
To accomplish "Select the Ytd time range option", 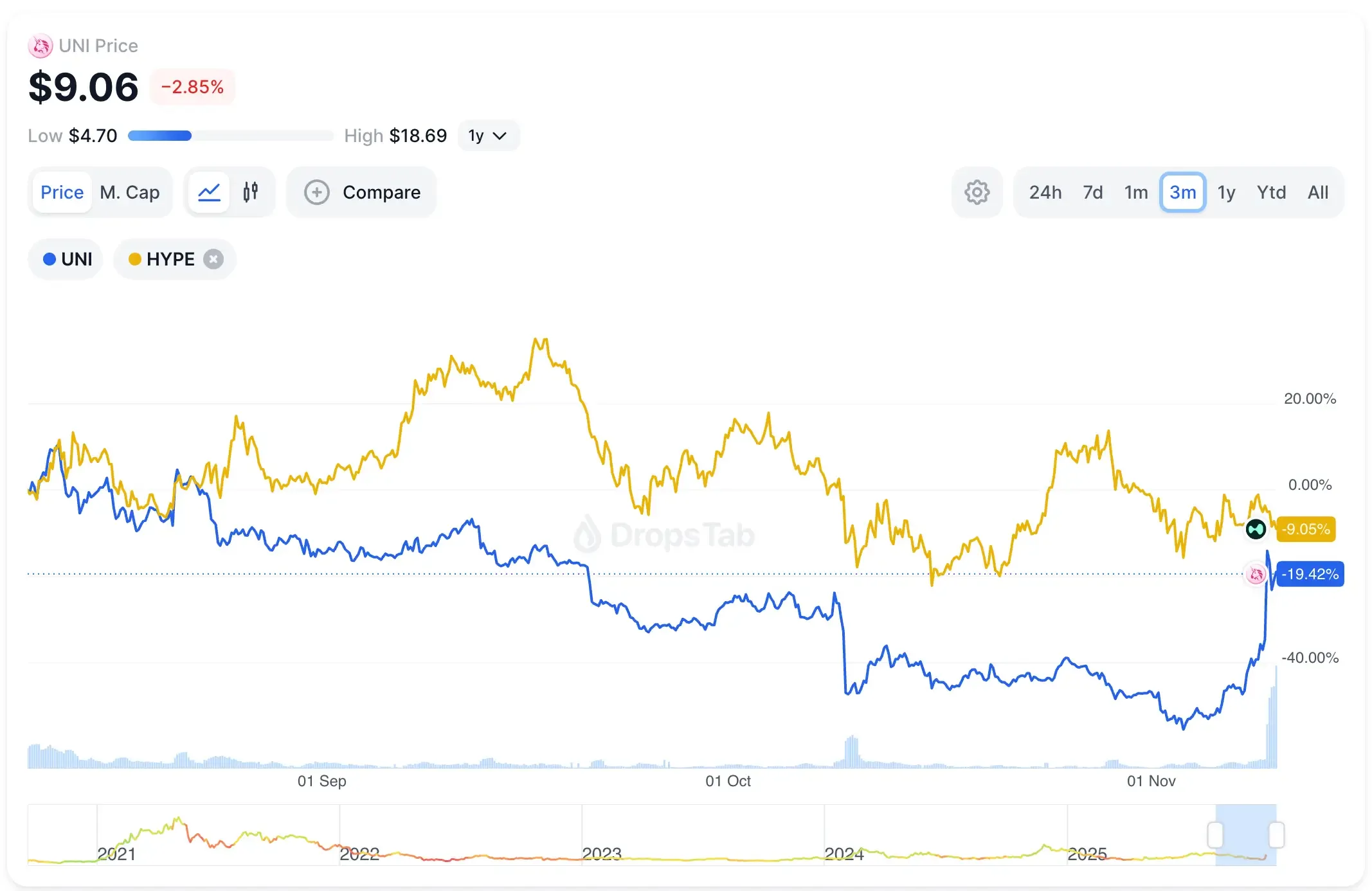I will point(1271,192).
